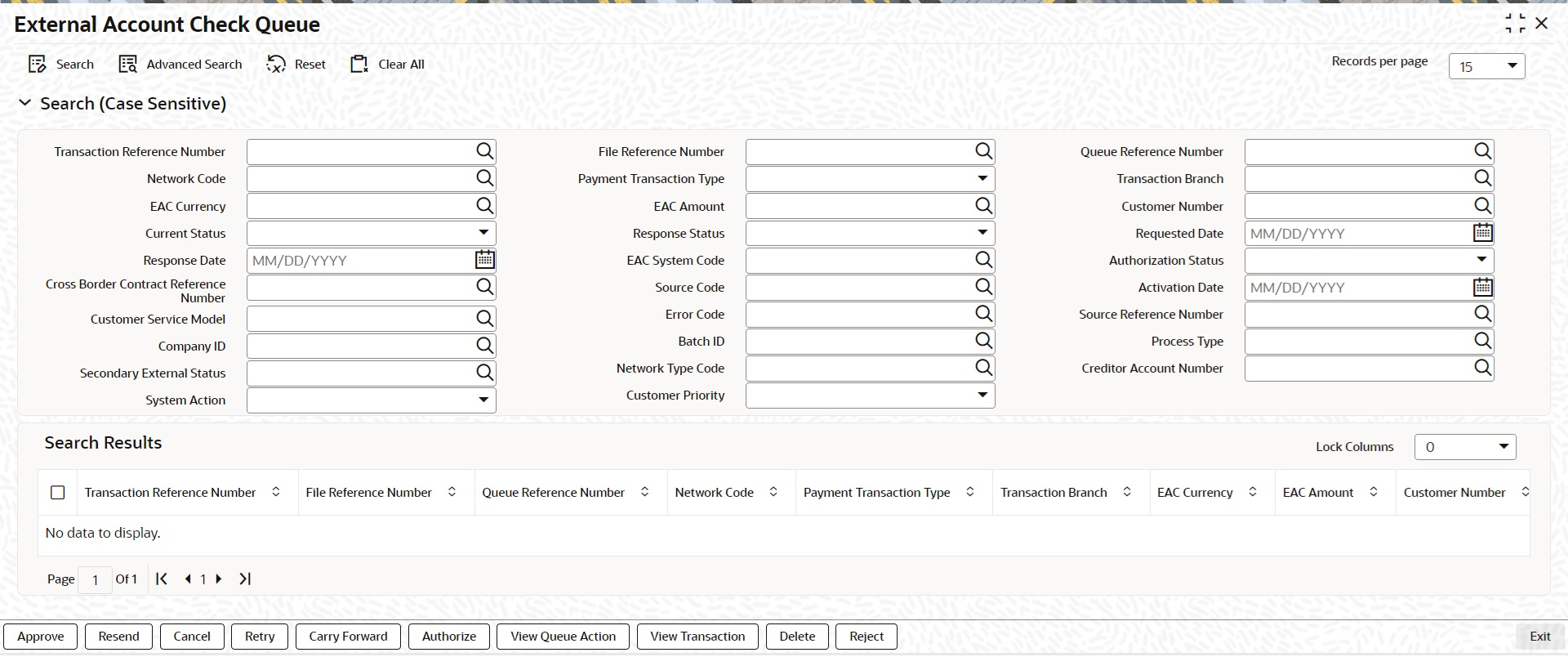This screenshot has height=657, width=1568.
Task: Open Source Reference Number lookup
Action: [1483, 314]
